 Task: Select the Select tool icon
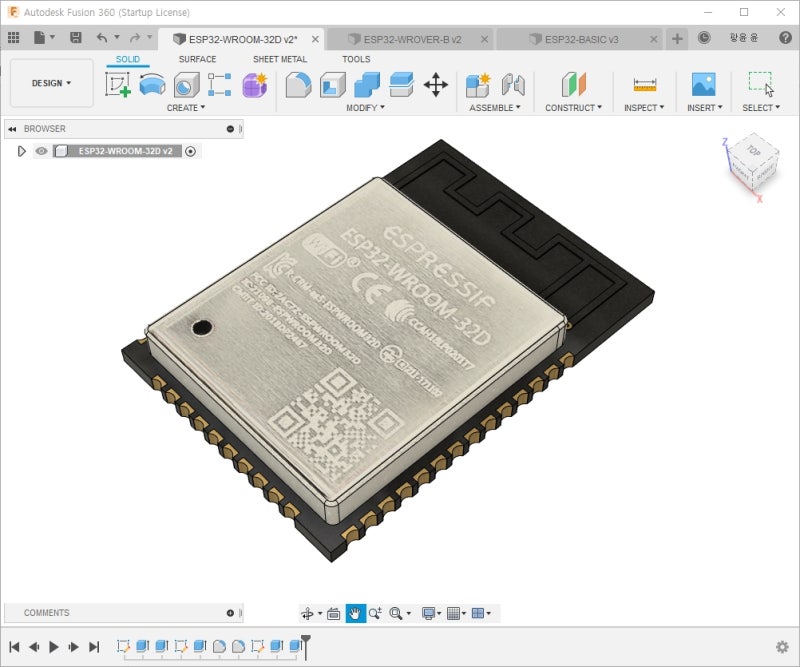coord(761,84)
